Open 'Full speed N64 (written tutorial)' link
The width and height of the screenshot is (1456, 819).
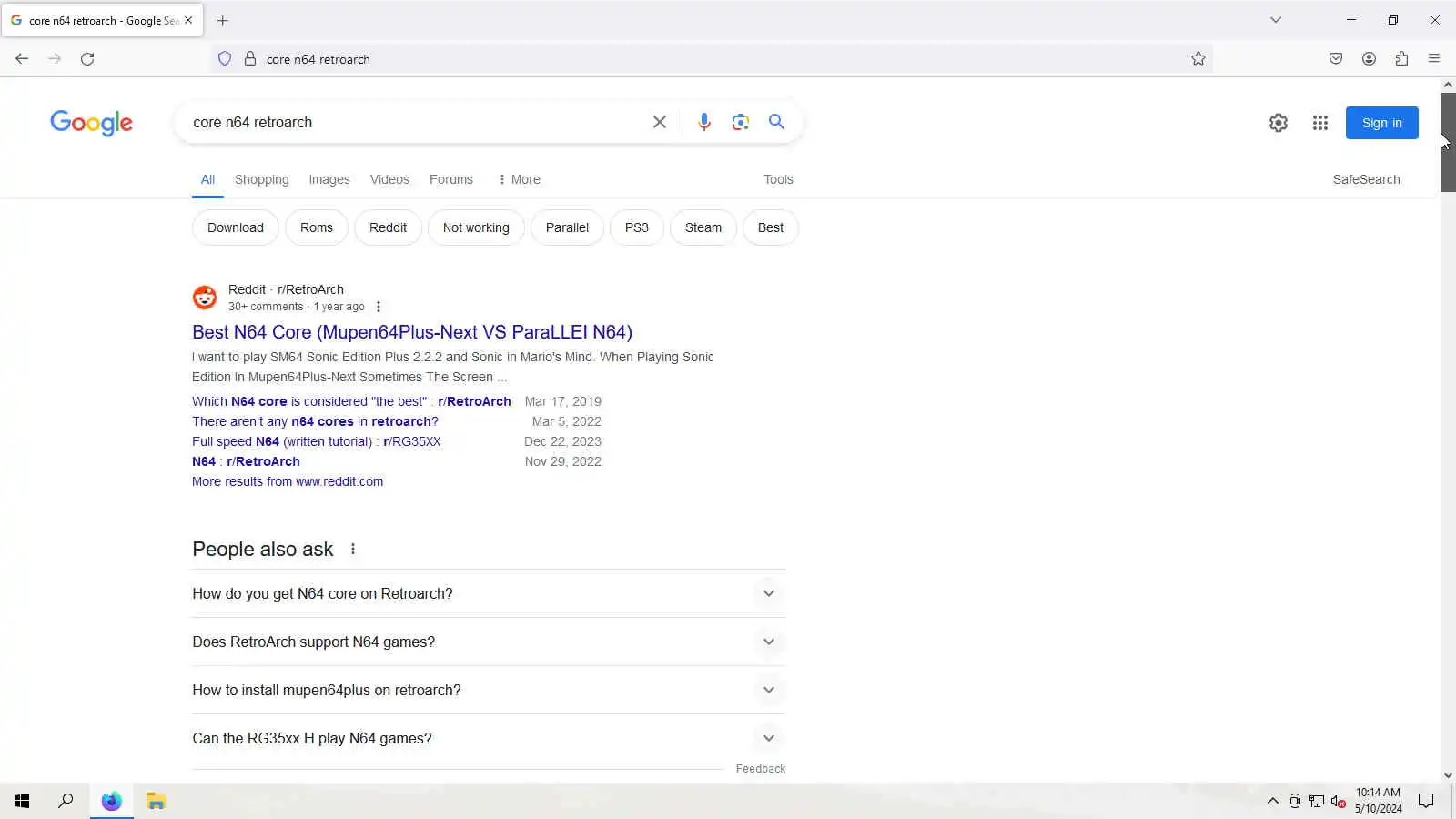316,441
